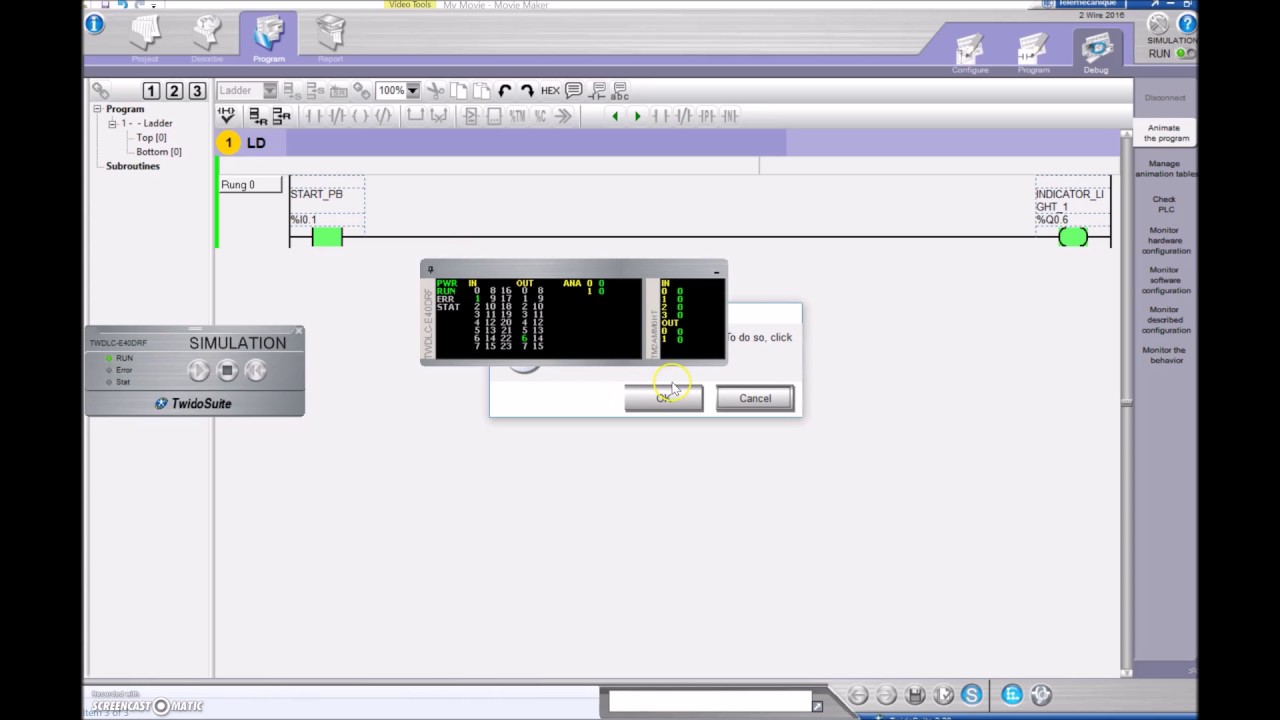The image size is (1280, 720).
Task: Select Subroutines in the tree
Action: tap(133, 166)
